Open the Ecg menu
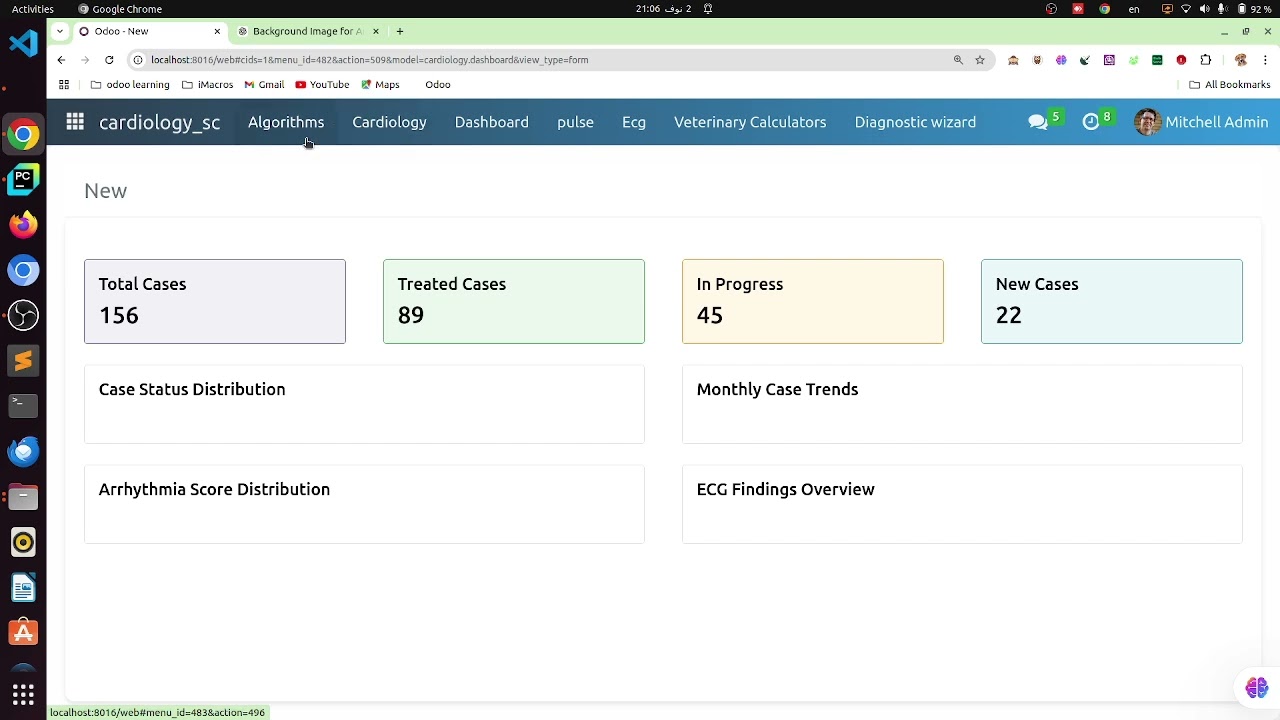 pos(634,122)
